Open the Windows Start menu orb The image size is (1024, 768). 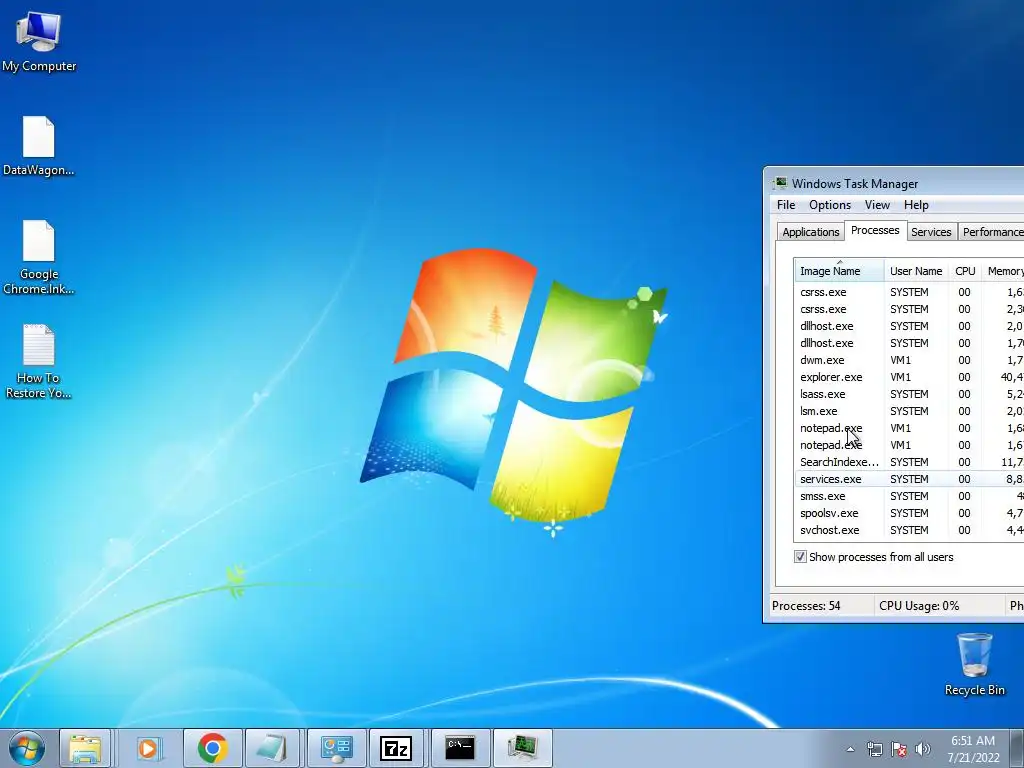click(27, 748)
